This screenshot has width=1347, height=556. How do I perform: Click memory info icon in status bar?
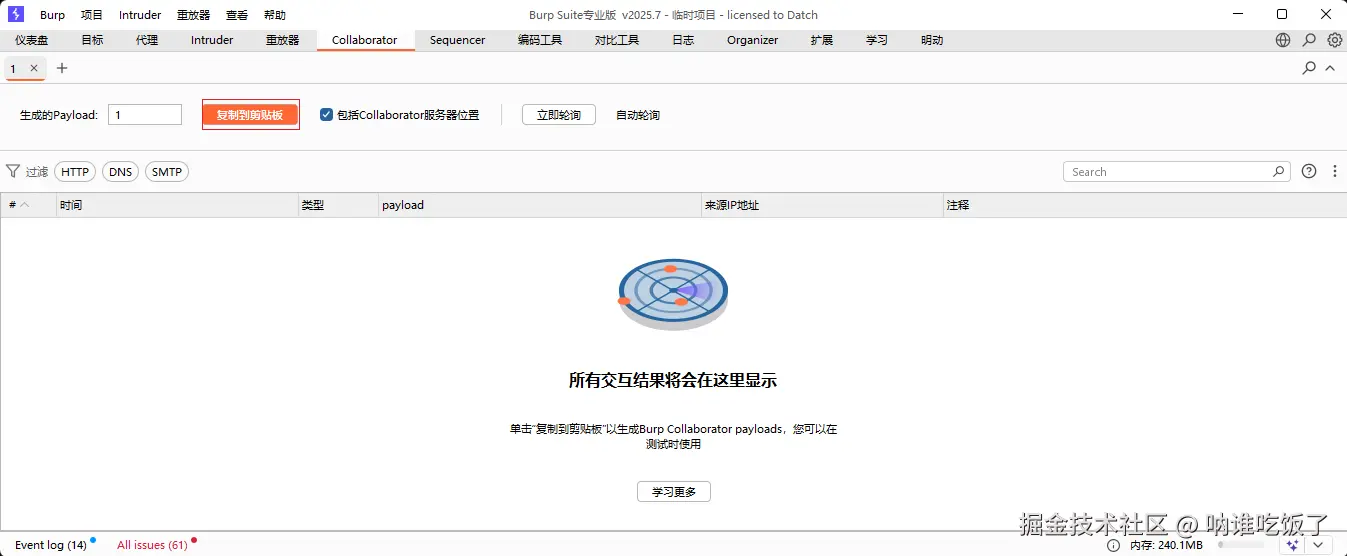coord(1114,545)
